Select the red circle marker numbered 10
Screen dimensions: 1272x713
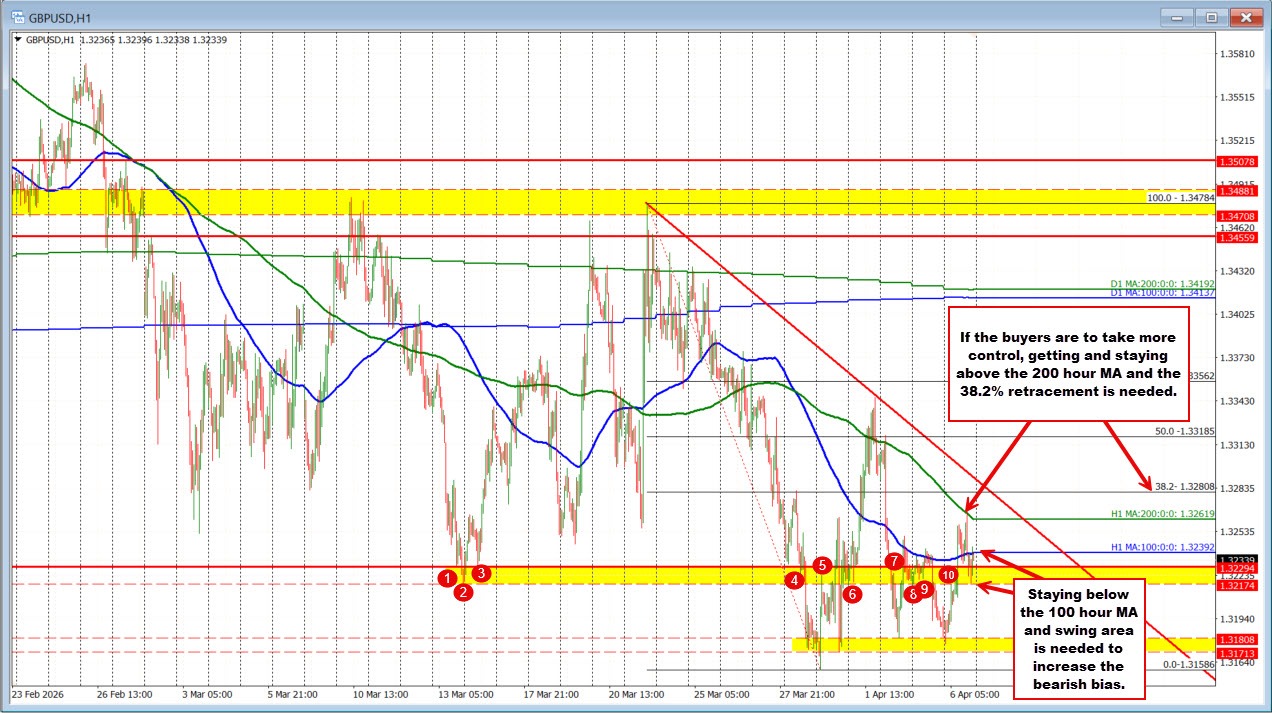948,575
